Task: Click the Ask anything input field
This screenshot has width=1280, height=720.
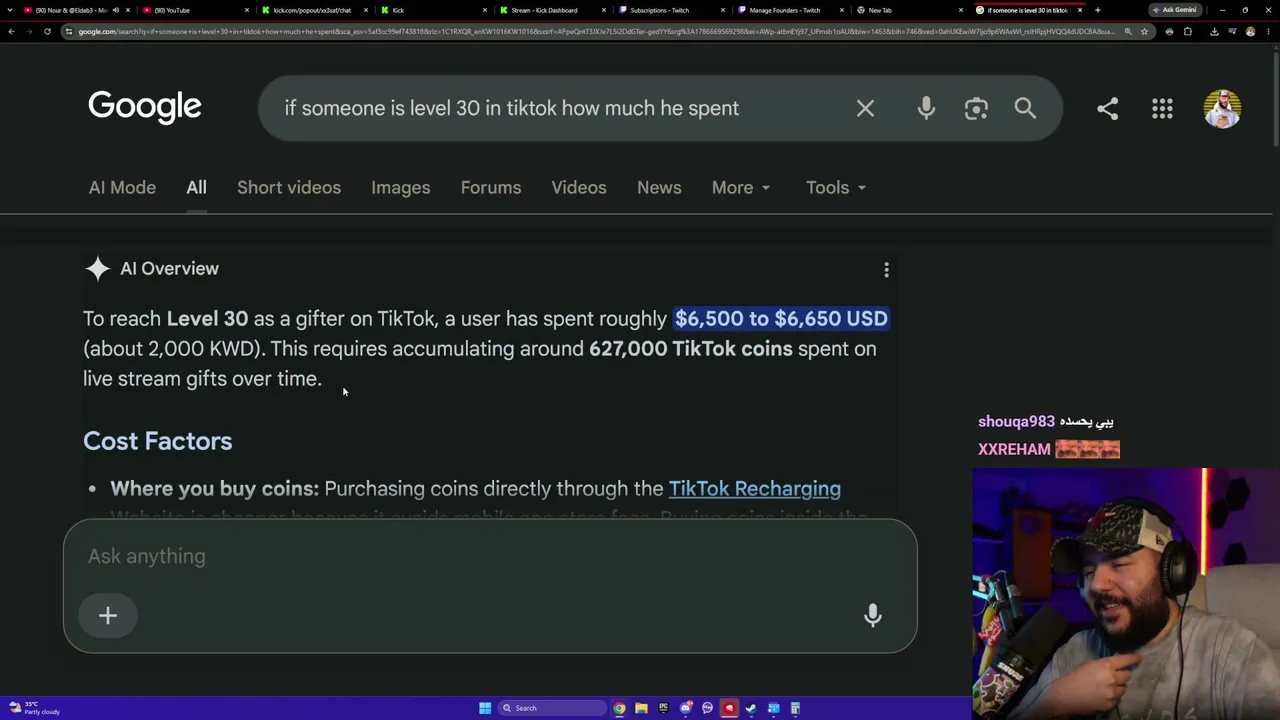Action: [x=490, y=556]
